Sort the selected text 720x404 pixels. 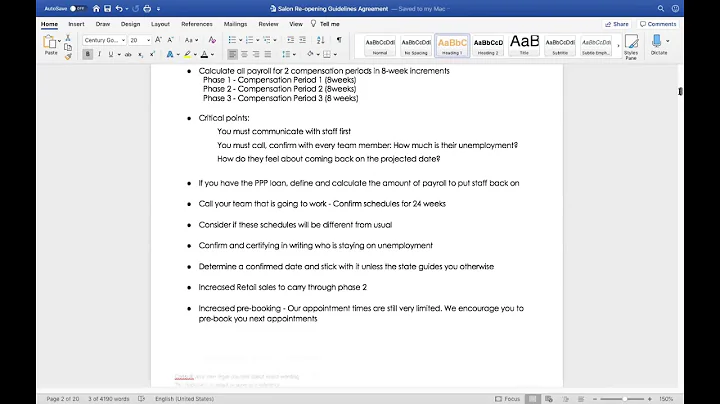point(321,40)
